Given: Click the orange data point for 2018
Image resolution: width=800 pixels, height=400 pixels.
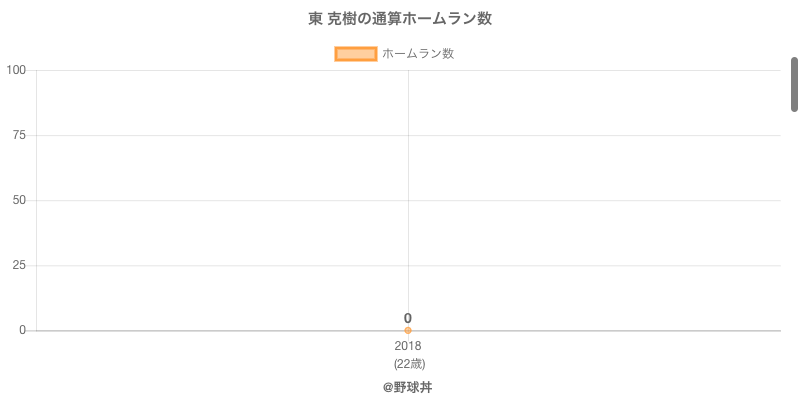Looking at the screenshot, I should (408, 330).
